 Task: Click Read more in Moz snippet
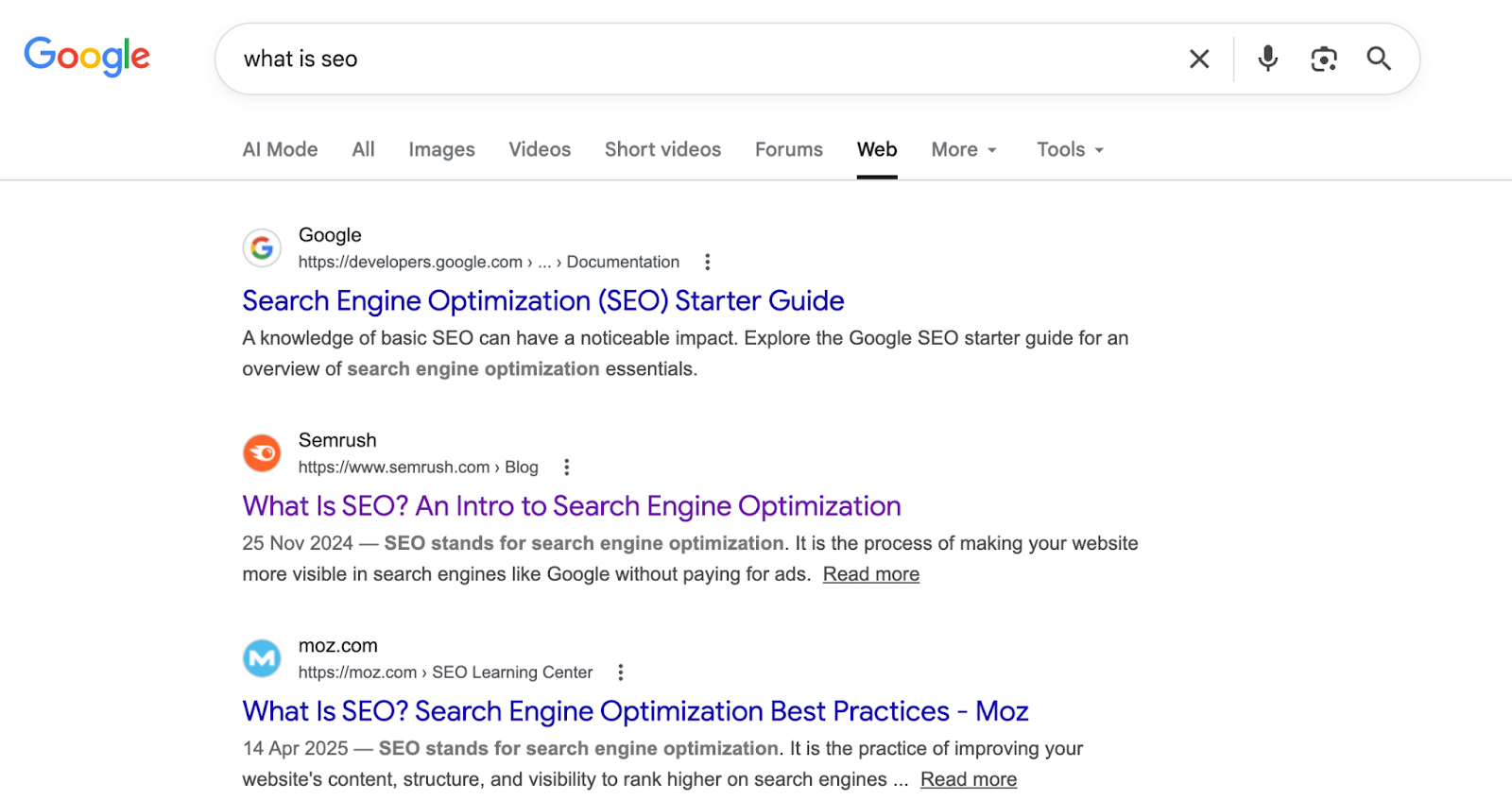pos(969,779)
